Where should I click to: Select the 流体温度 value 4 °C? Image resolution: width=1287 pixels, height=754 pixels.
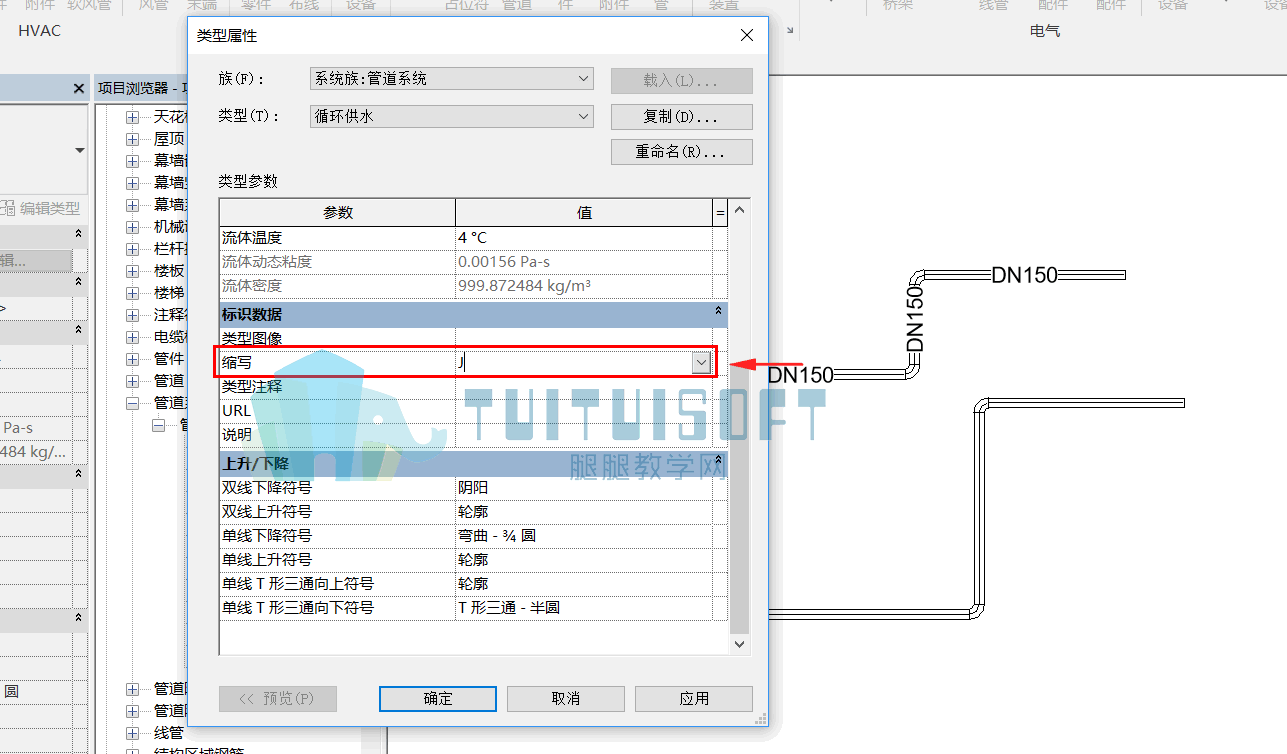584,238
